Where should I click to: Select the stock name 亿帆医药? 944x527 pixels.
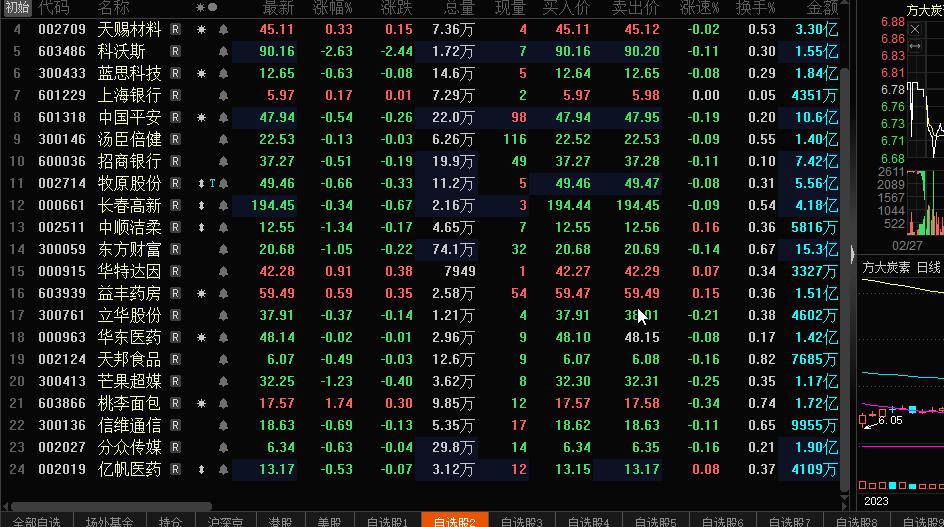pos(129,469)
